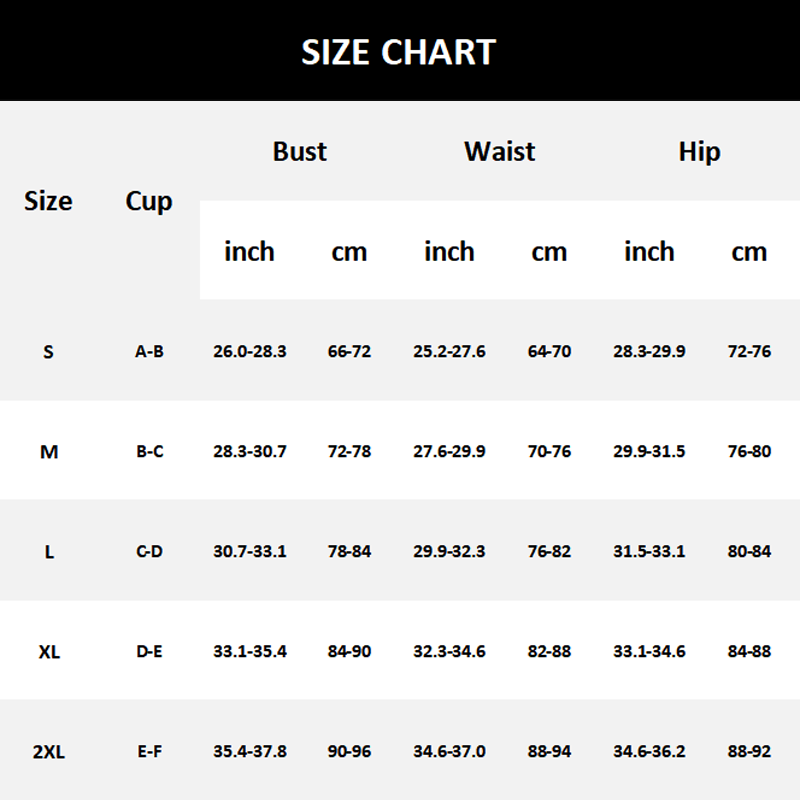This screenshot has height=800, width=800.
Task: Click the 80-84 hip cm value
Action: pyautogui.click(x=749, y=552)
